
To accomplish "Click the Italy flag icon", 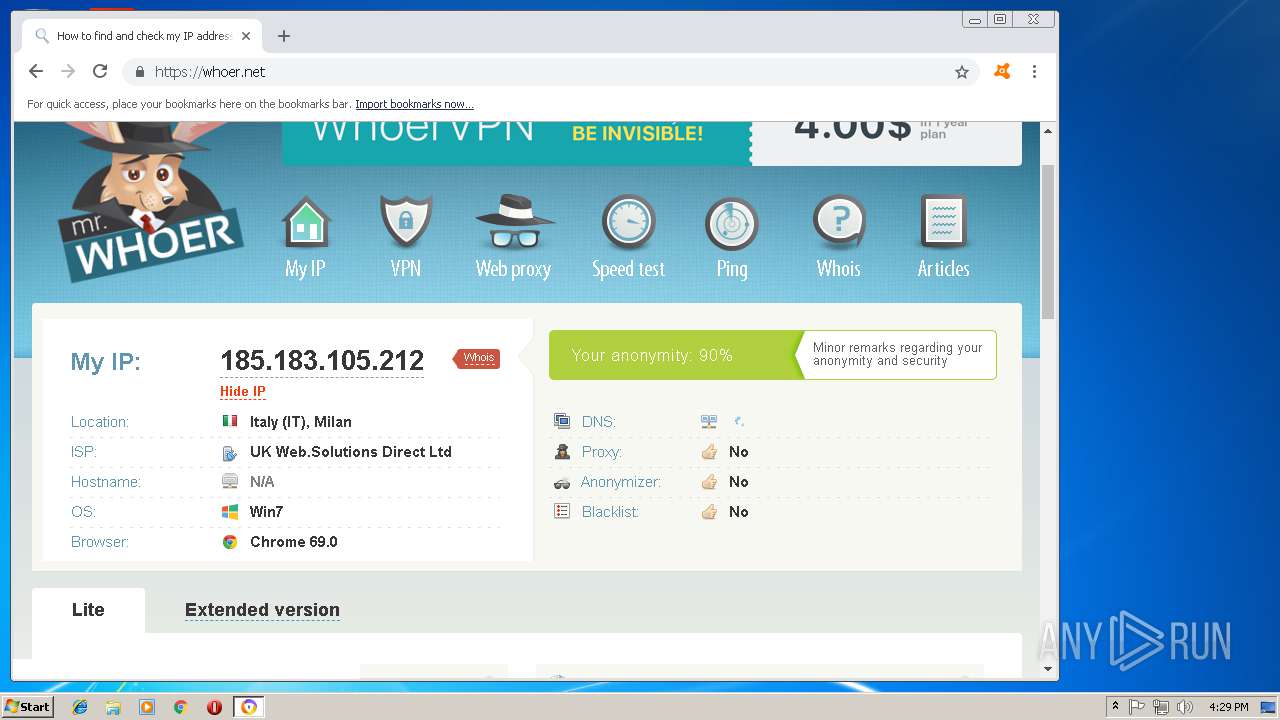I will coord(230,421).
